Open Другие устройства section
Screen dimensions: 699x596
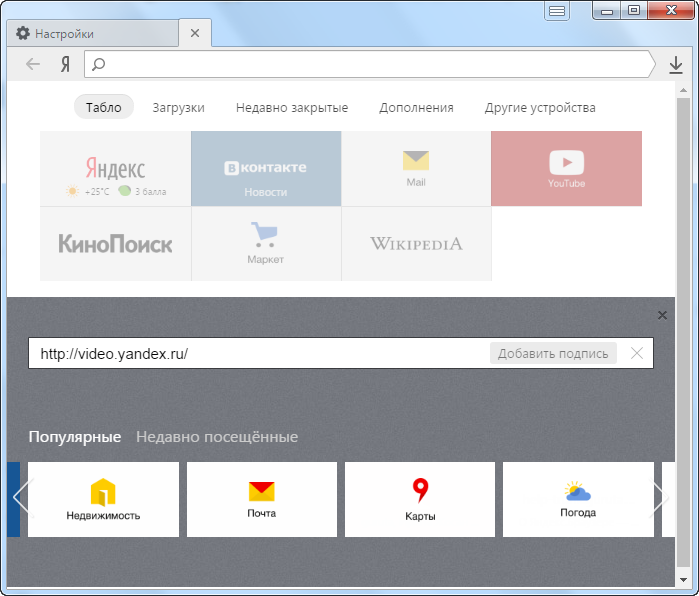(x=540, y=107)
